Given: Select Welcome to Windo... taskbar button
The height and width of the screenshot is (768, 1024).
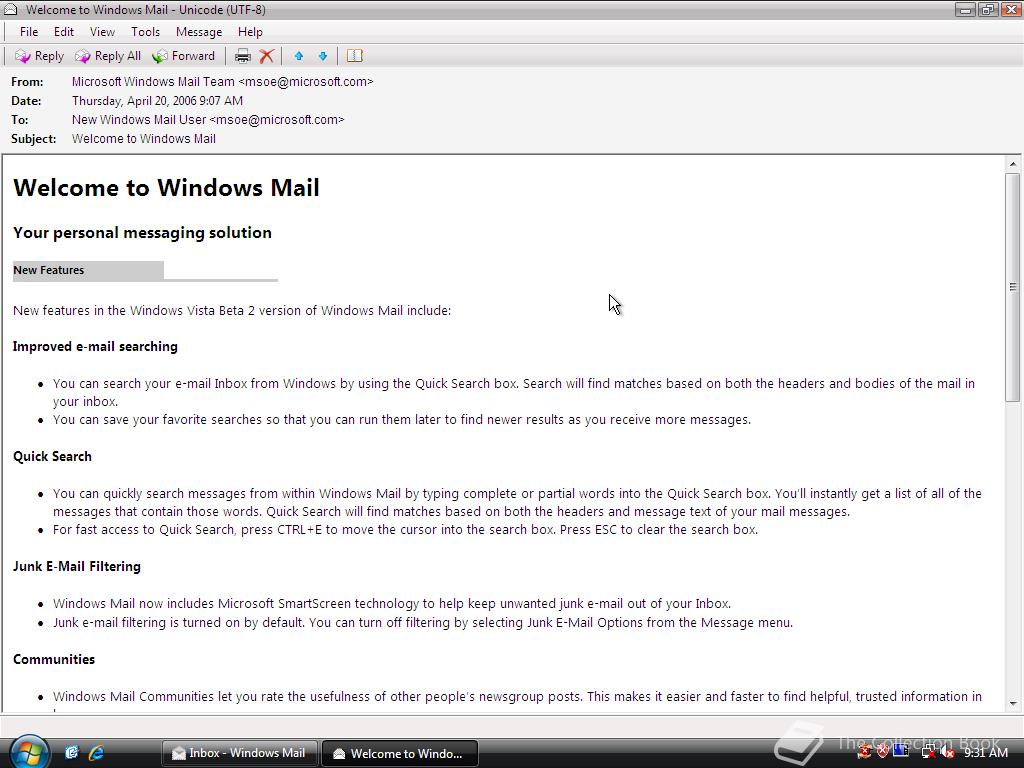Looking at the screenshot, I should (400, 754).
